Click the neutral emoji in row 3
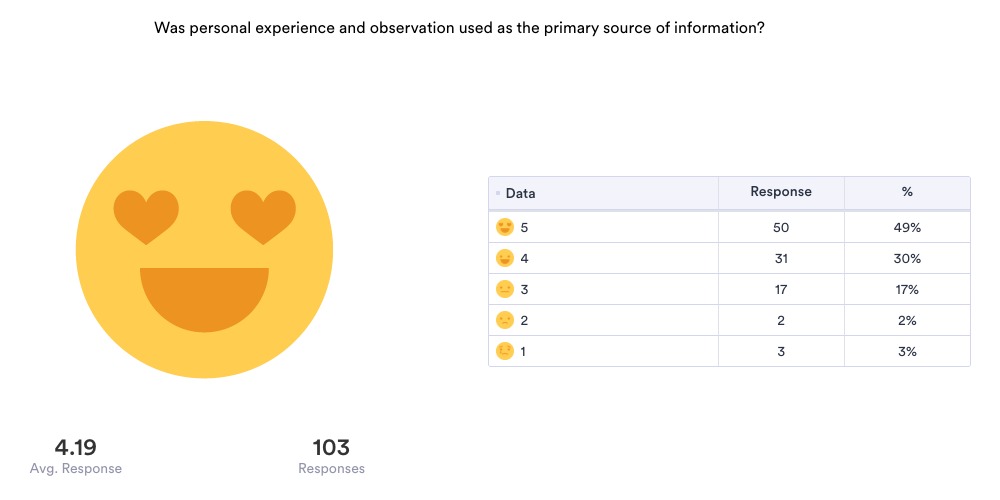Viewport: 1000px width, 500px height. pos(505,289)
